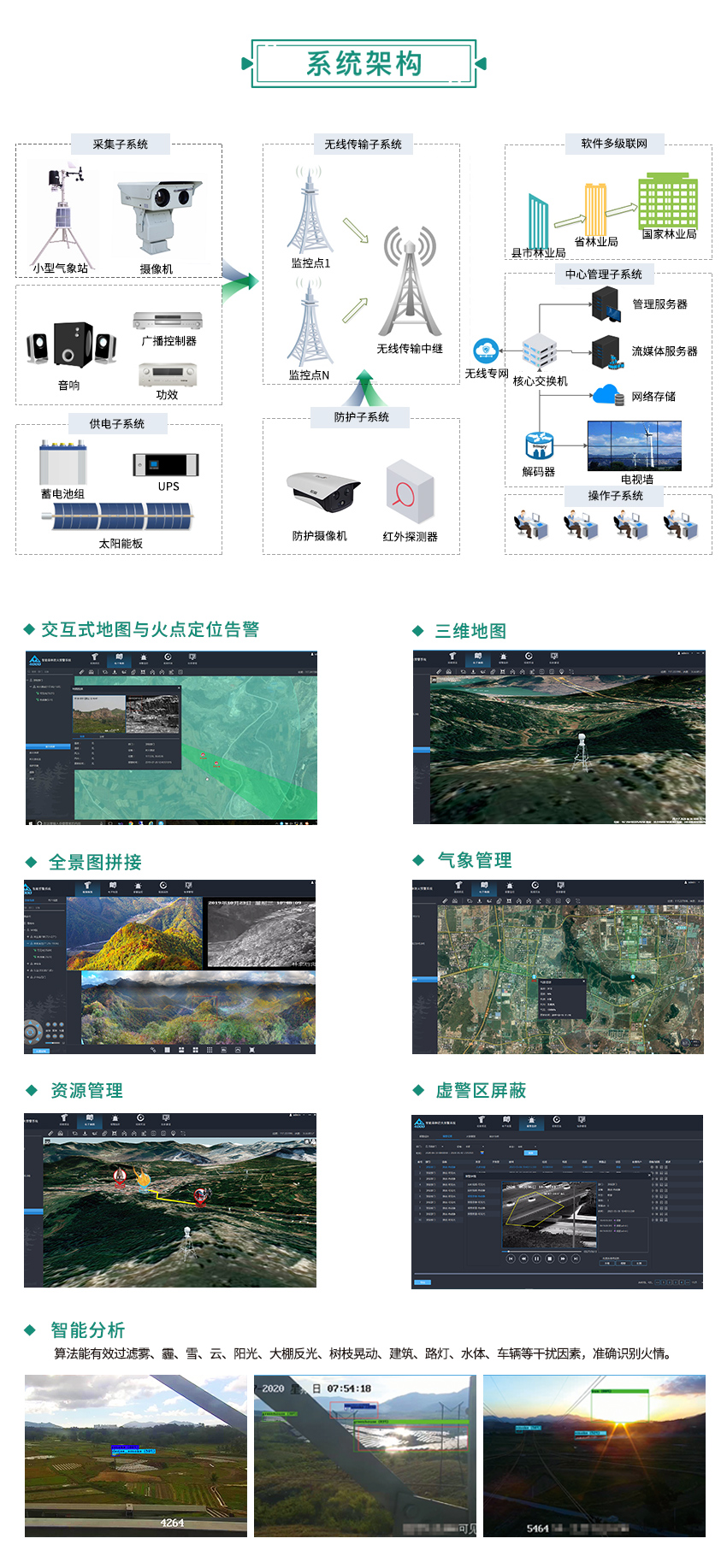Click the infrared detector icon
The width and height of the screenshot is (727, 1568).
410,492
